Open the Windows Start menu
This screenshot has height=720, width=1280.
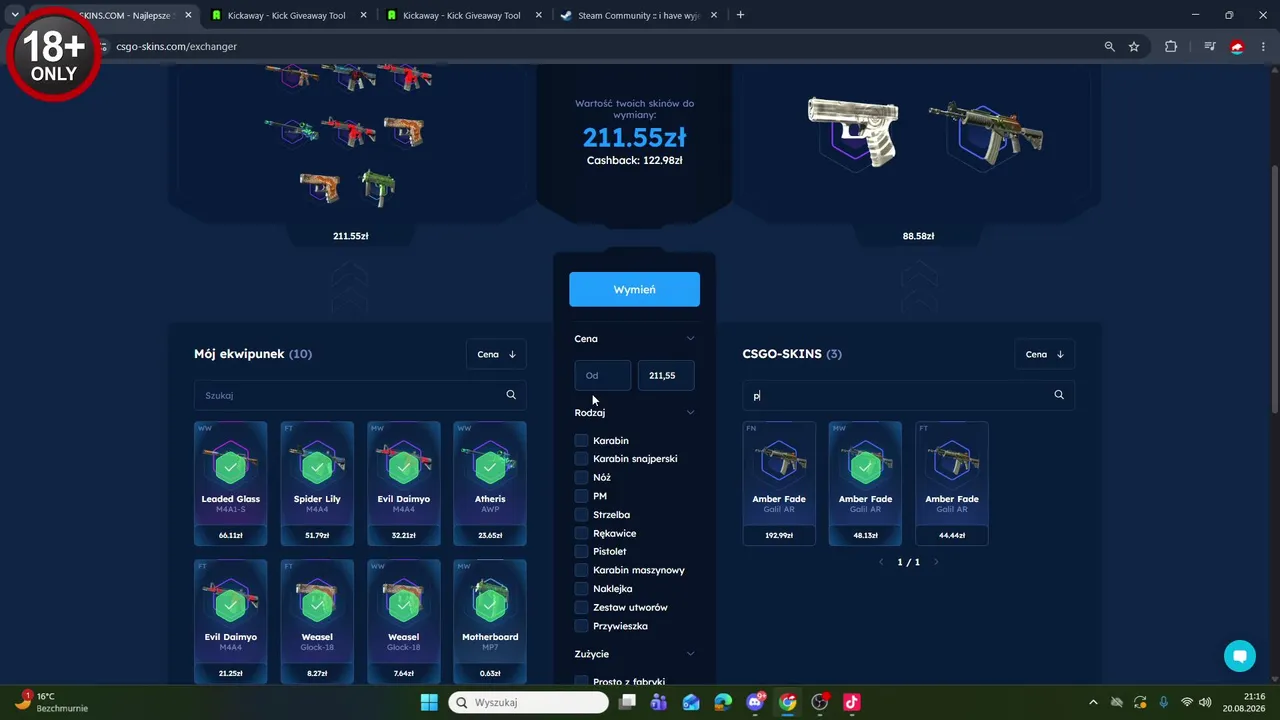pos(429,702)
